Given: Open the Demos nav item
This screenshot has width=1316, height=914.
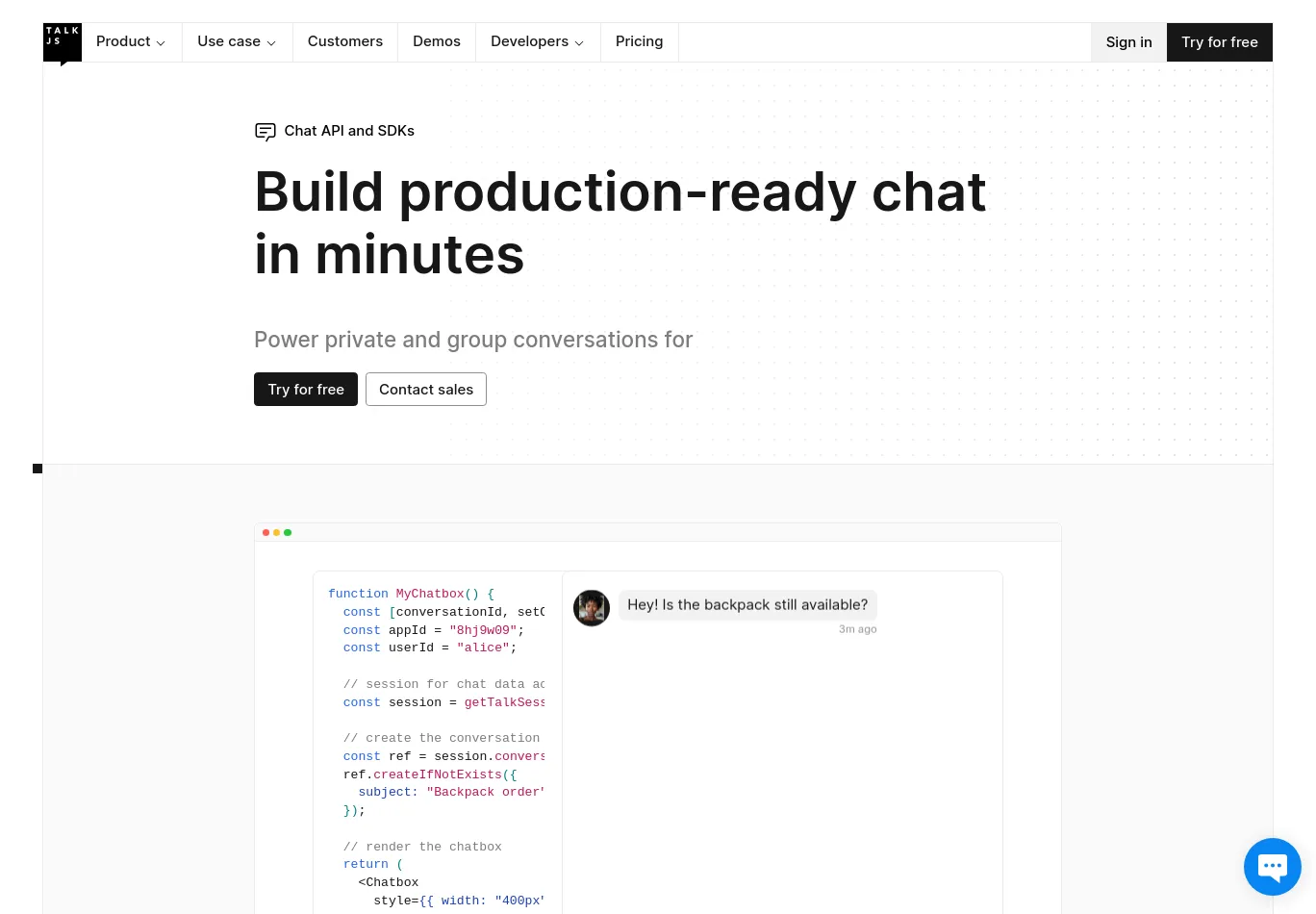Looking at the screenshot, I should click(x=437, y=42).
